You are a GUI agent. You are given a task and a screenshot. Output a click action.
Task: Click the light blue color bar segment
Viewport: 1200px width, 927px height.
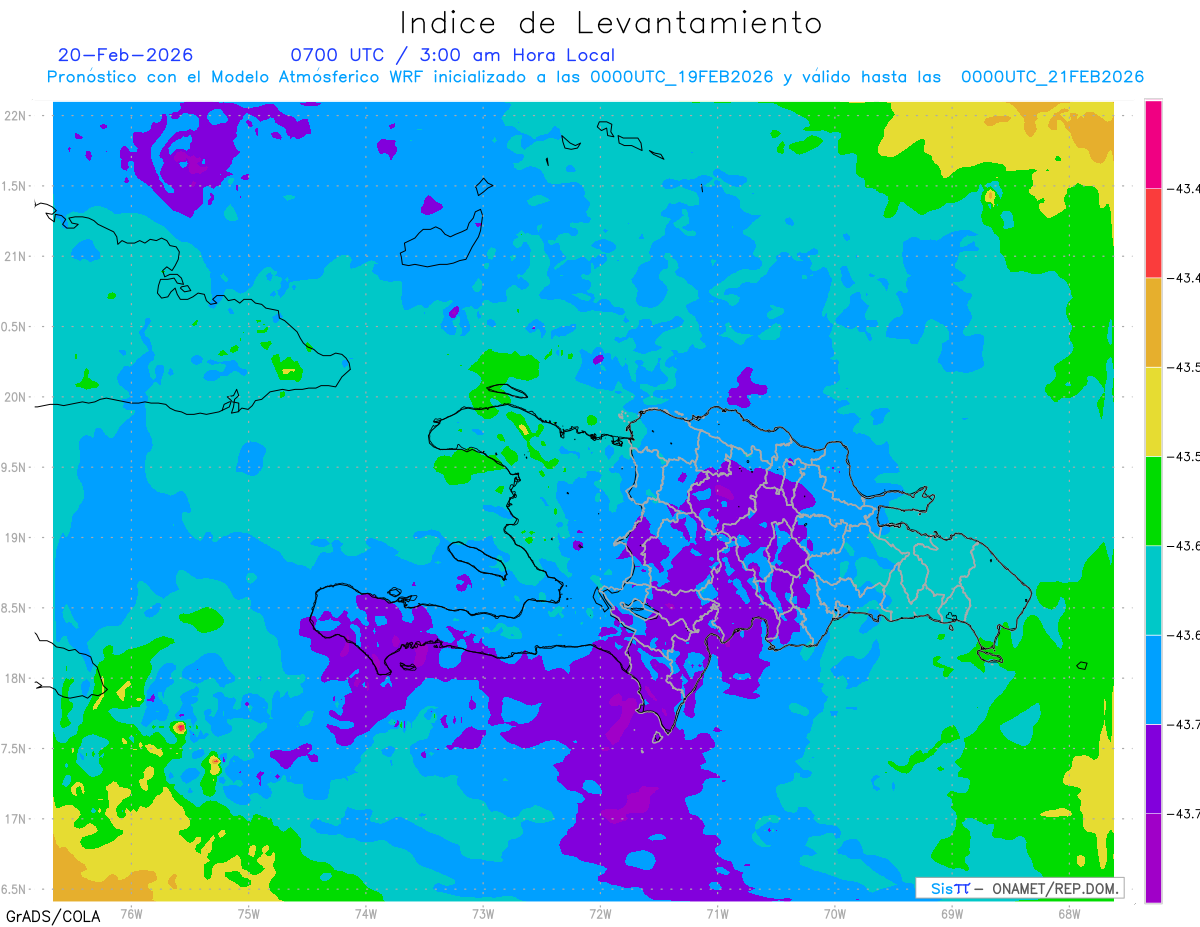pos(1153,679)
